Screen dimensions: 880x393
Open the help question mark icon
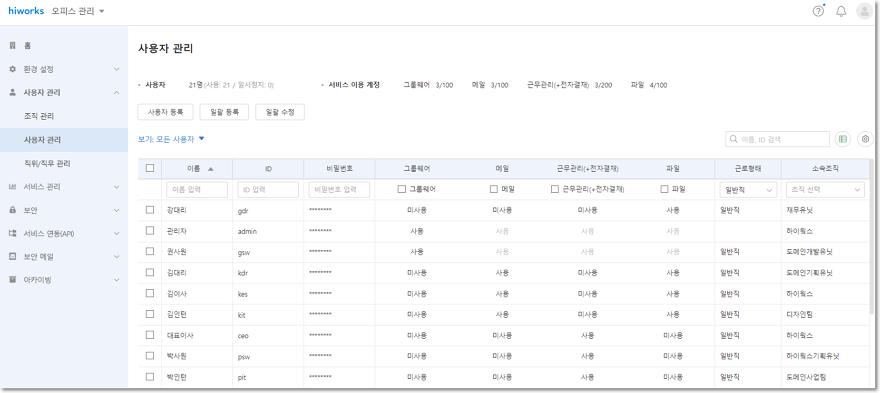818,11
